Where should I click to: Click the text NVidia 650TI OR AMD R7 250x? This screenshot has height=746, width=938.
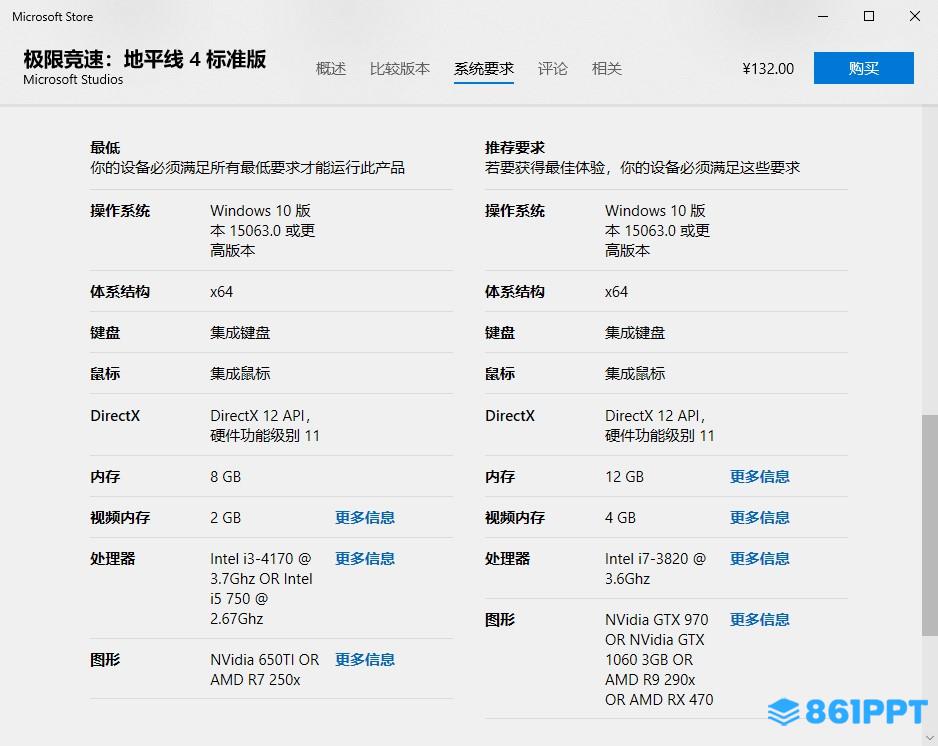[x=264, y=669]
